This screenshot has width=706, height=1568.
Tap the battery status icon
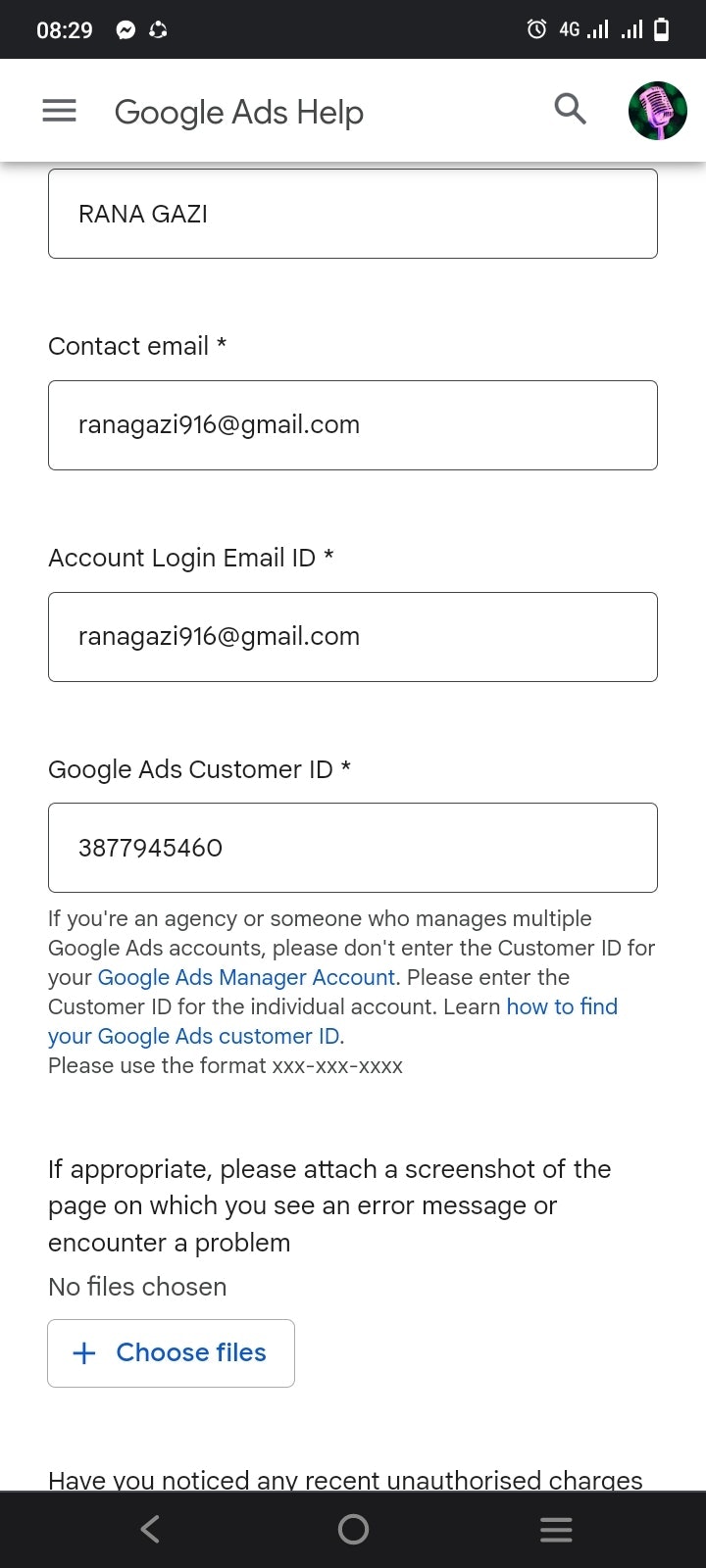pos(662,29)
